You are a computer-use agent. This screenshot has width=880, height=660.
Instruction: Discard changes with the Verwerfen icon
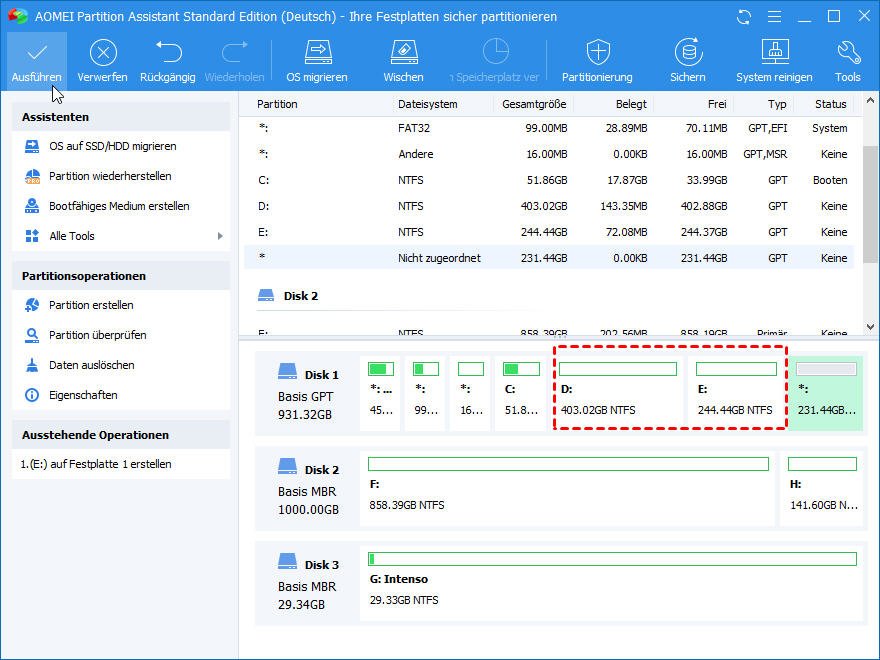tap(103, 53)
